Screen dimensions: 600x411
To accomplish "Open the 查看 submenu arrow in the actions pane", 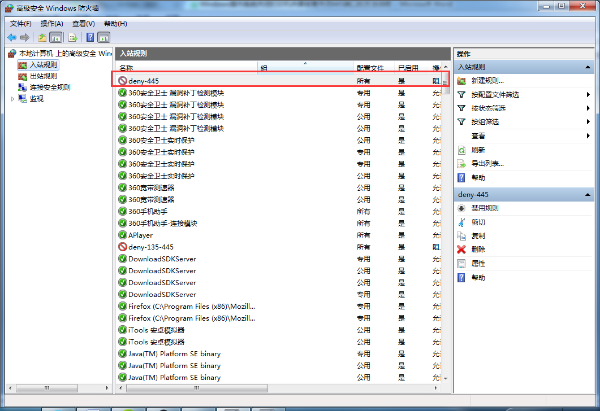I will click(588, 135).
